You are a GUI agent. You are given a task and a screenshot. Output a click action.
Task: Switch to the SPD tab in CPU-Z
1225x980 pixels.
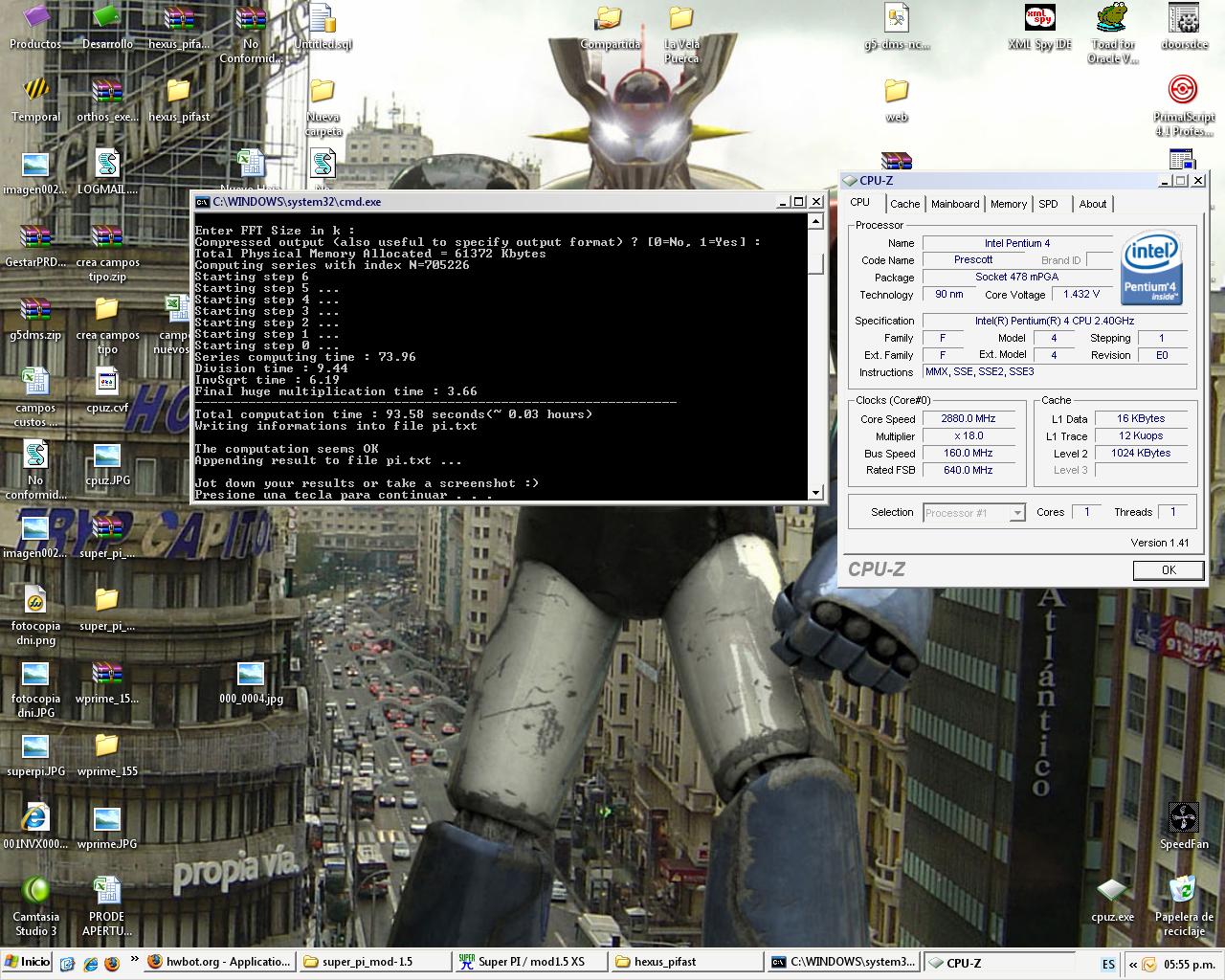[1049, 204]
